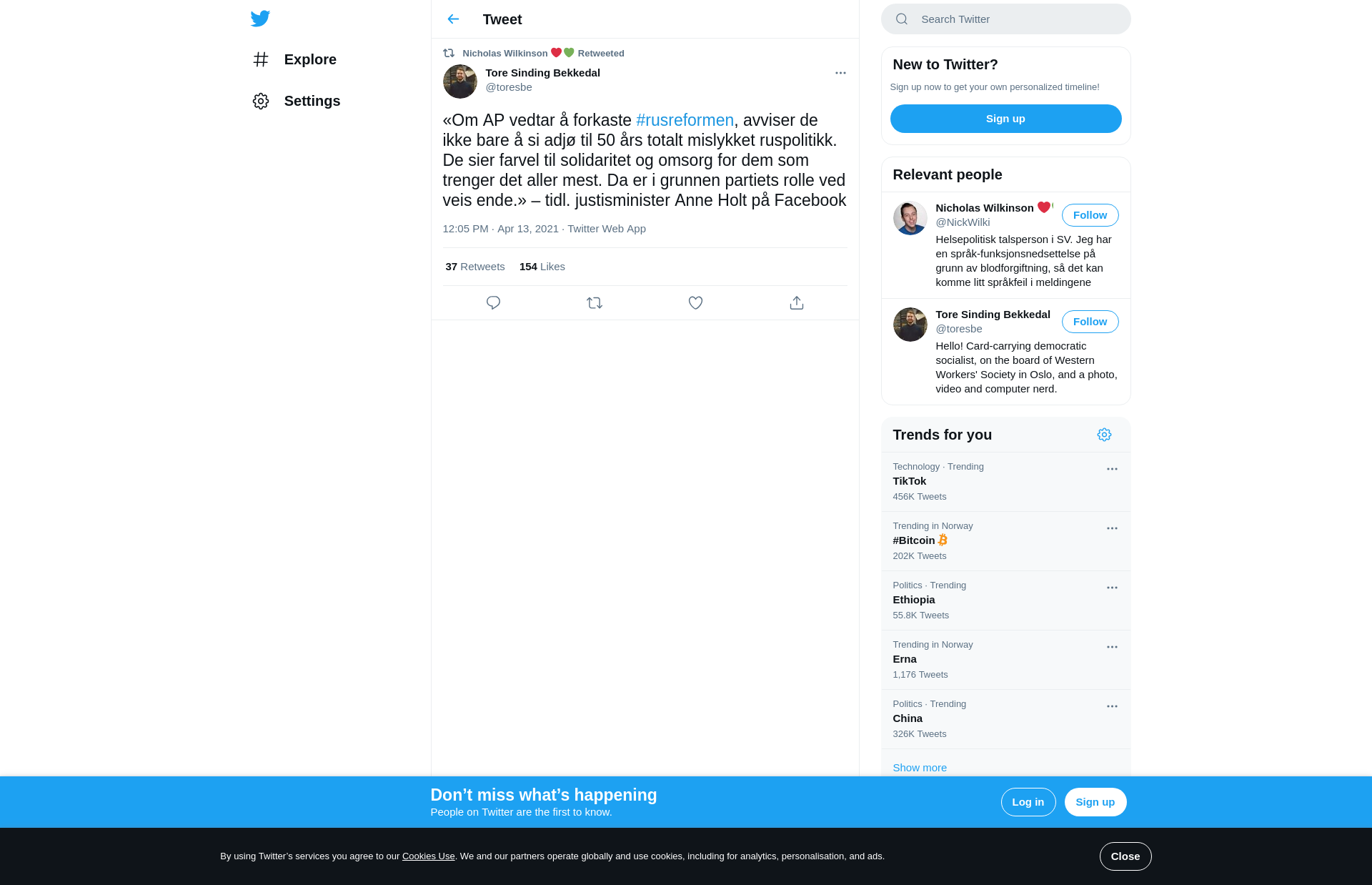Retweet using the retweet icon below the tweet

595,303
